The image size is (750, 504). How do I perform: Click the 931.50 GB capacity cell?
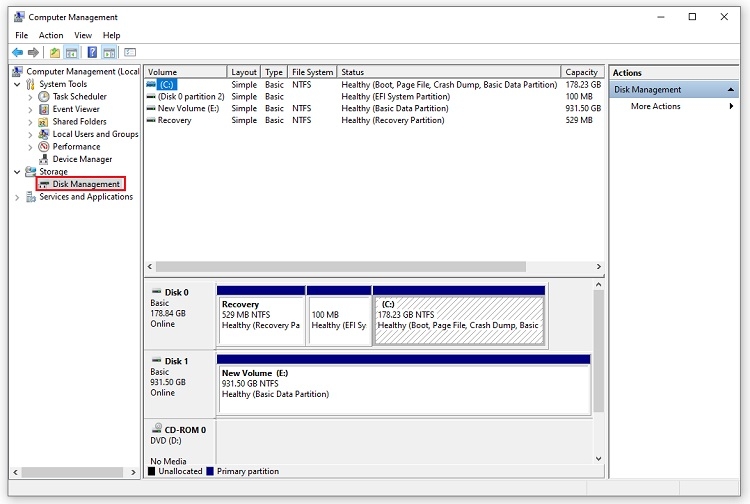click(x=583, y=108)
